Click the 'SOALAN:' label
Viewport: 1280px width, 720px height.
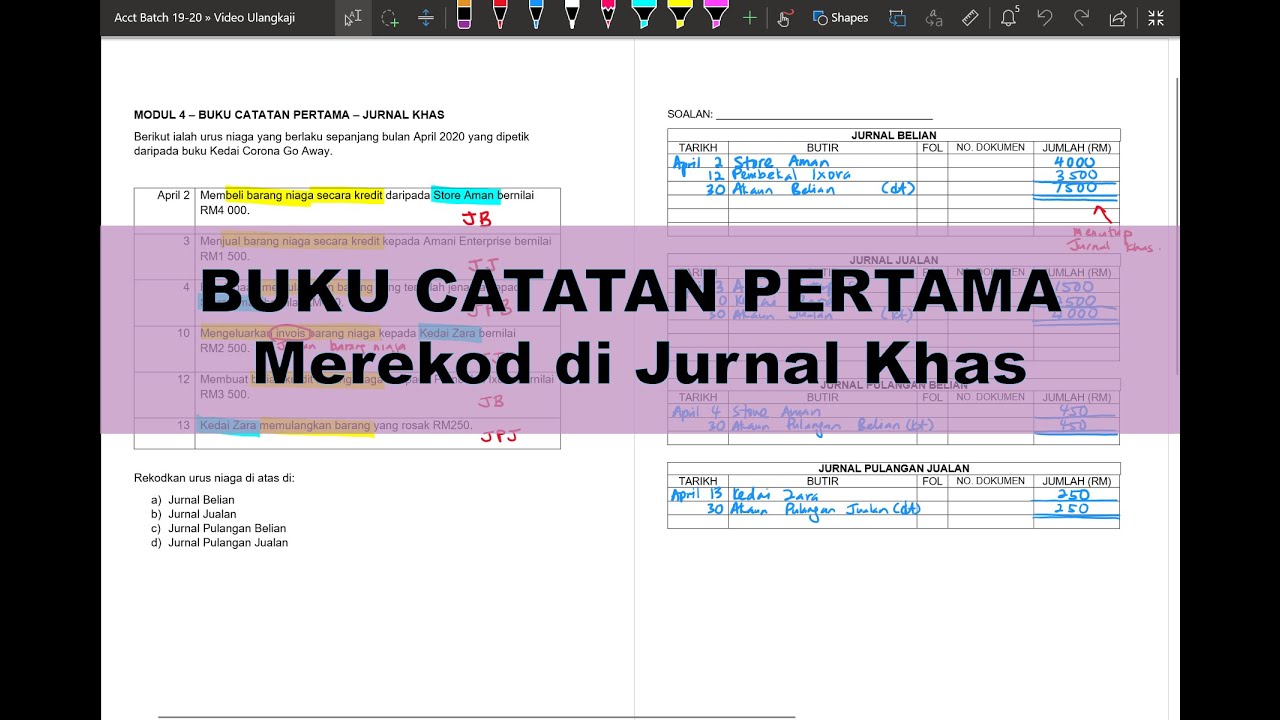[x=690, y=114]
